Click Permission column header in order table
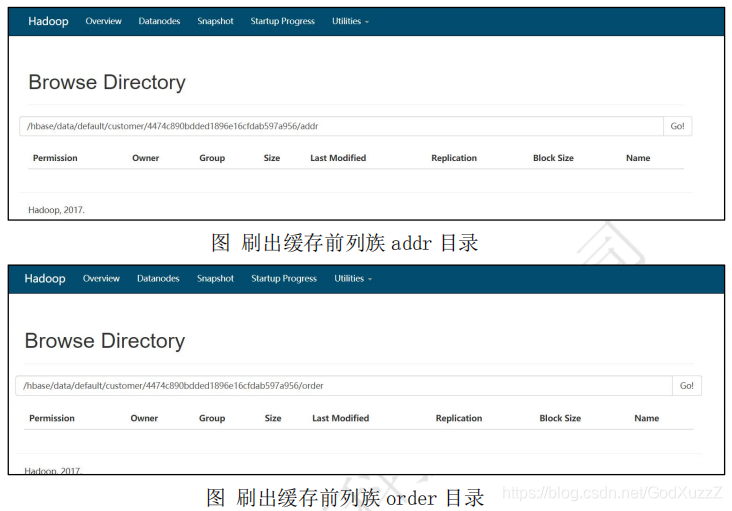Viewport: 732px width, 511px height. tap(52, 418)
